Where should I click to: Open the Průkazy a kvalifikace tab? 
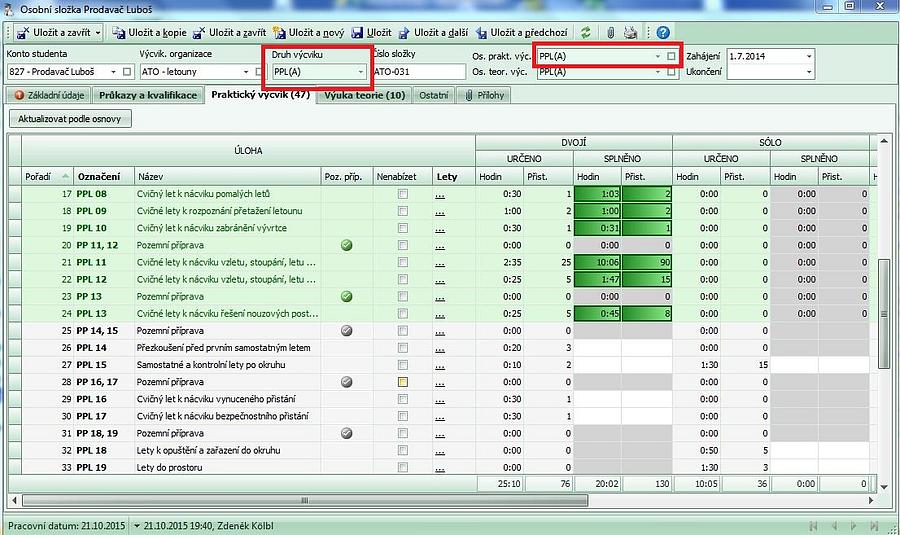coord(148,95)
